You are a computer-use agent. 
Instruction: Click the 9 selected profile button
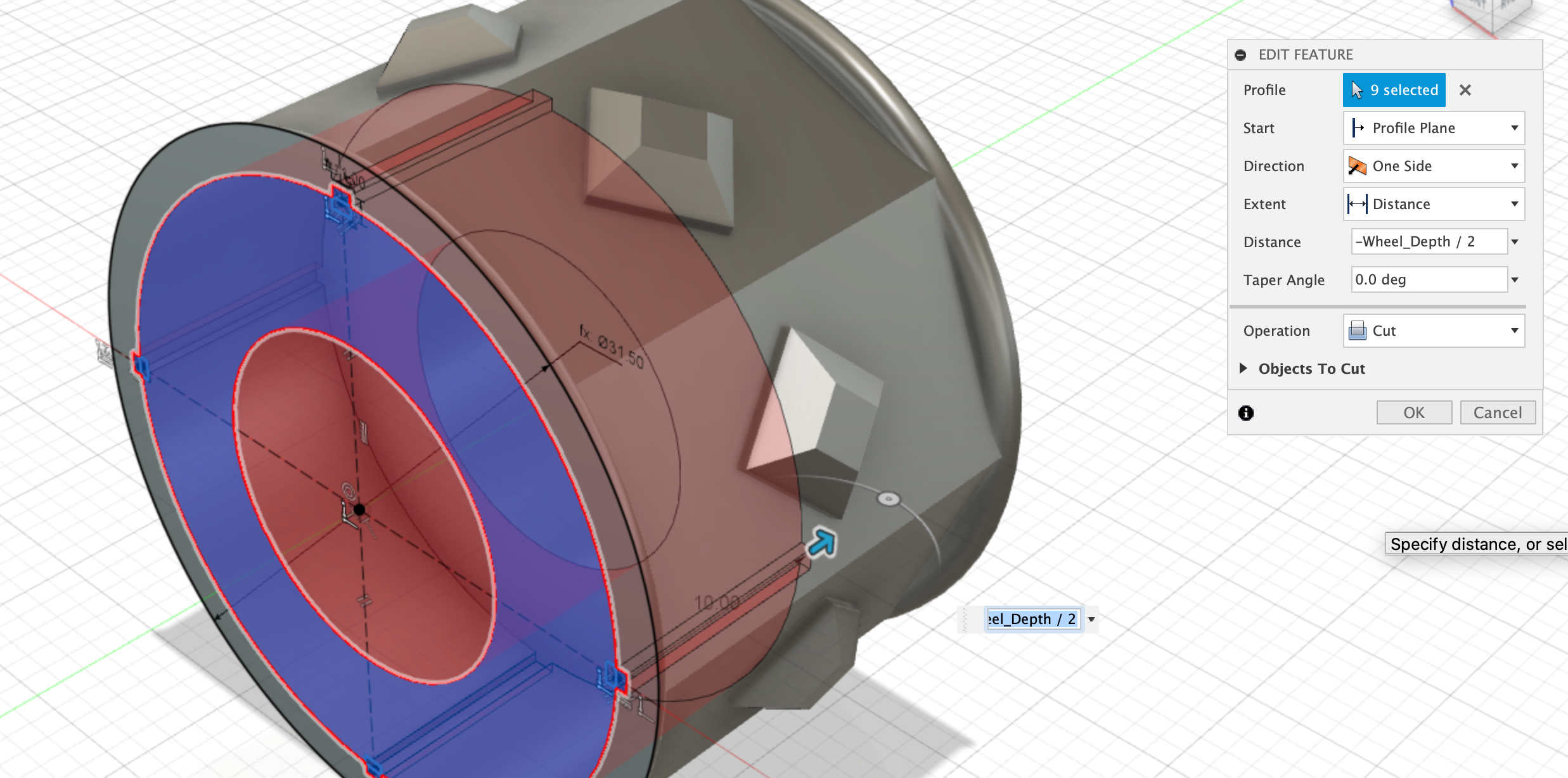coord(1394,90)
